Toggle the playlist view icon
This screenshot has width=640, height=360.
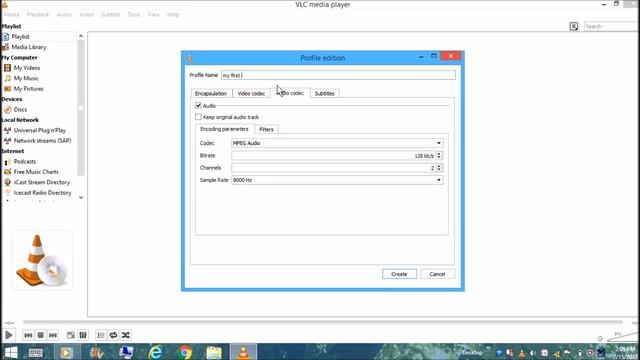pos(101,335)
